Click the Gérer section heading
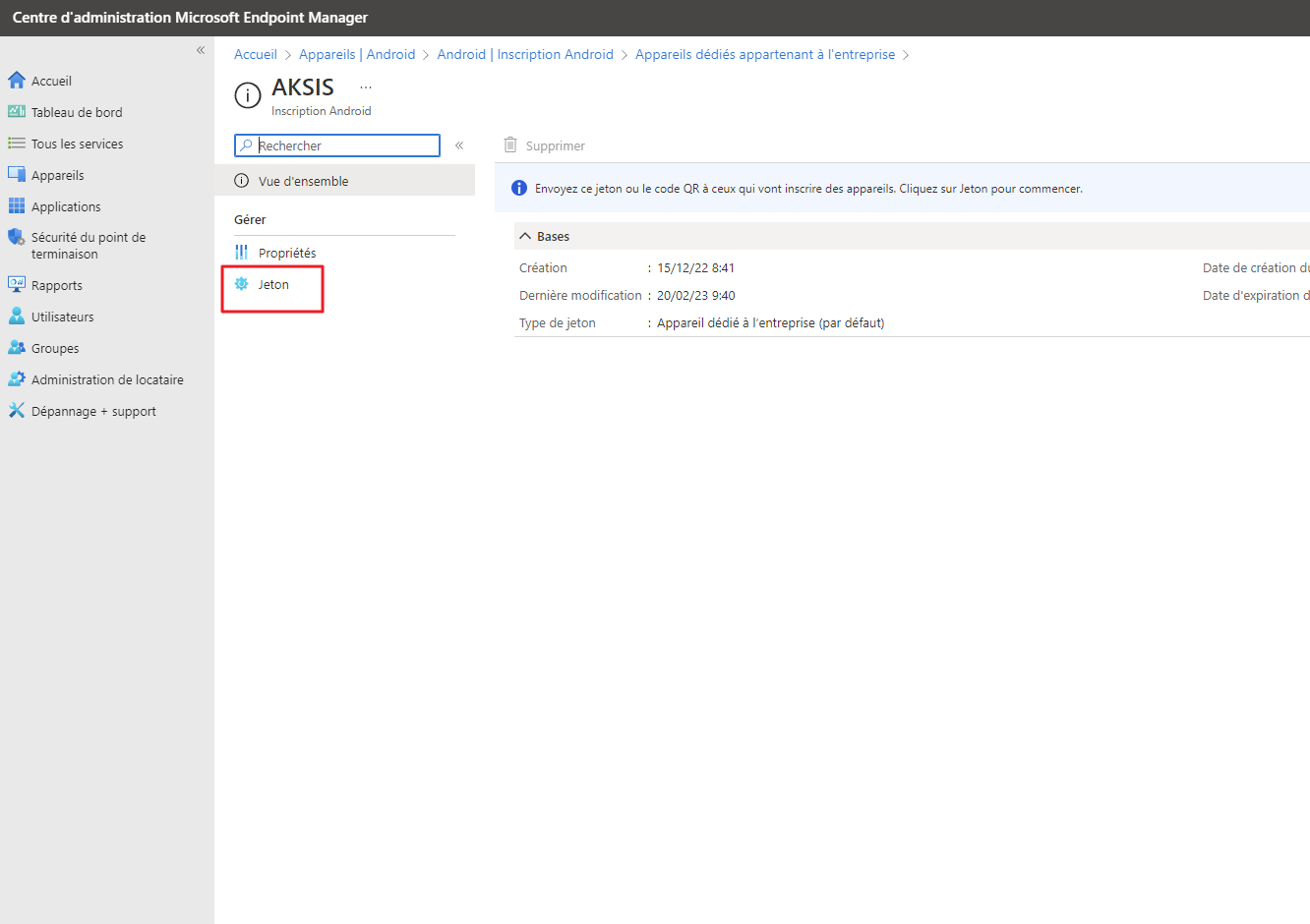This screenshot has height=924, width=1310. 250,219
